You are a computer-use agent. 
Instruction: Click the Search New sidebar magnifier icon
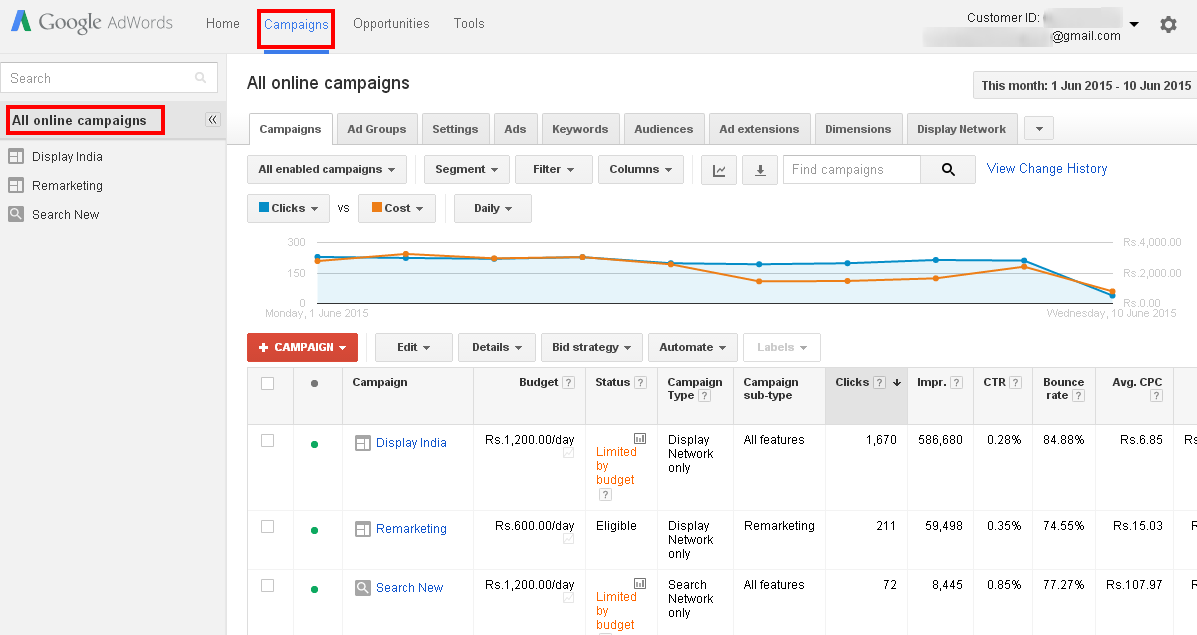[x=16, y=214]
